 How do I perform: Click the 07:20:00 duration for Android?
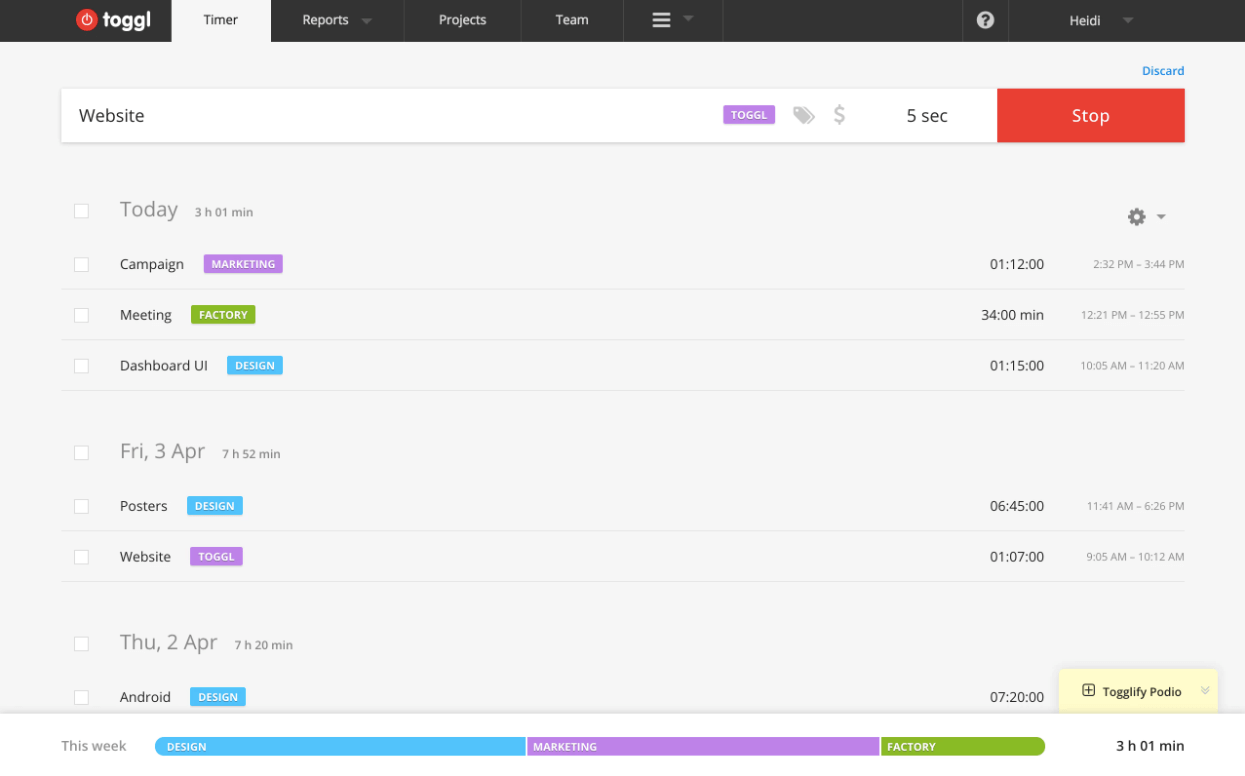click(x=1017, y=697)
